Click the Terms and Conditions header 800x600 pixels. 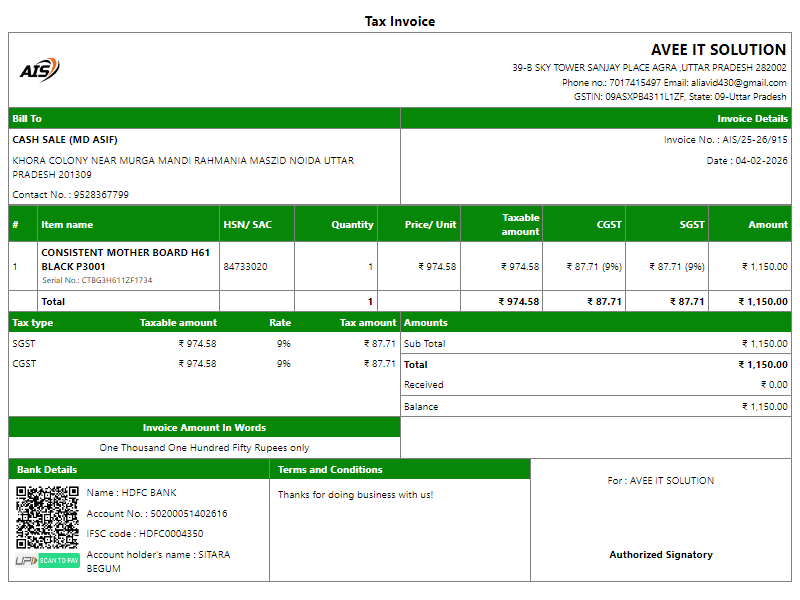pos(330,470)
